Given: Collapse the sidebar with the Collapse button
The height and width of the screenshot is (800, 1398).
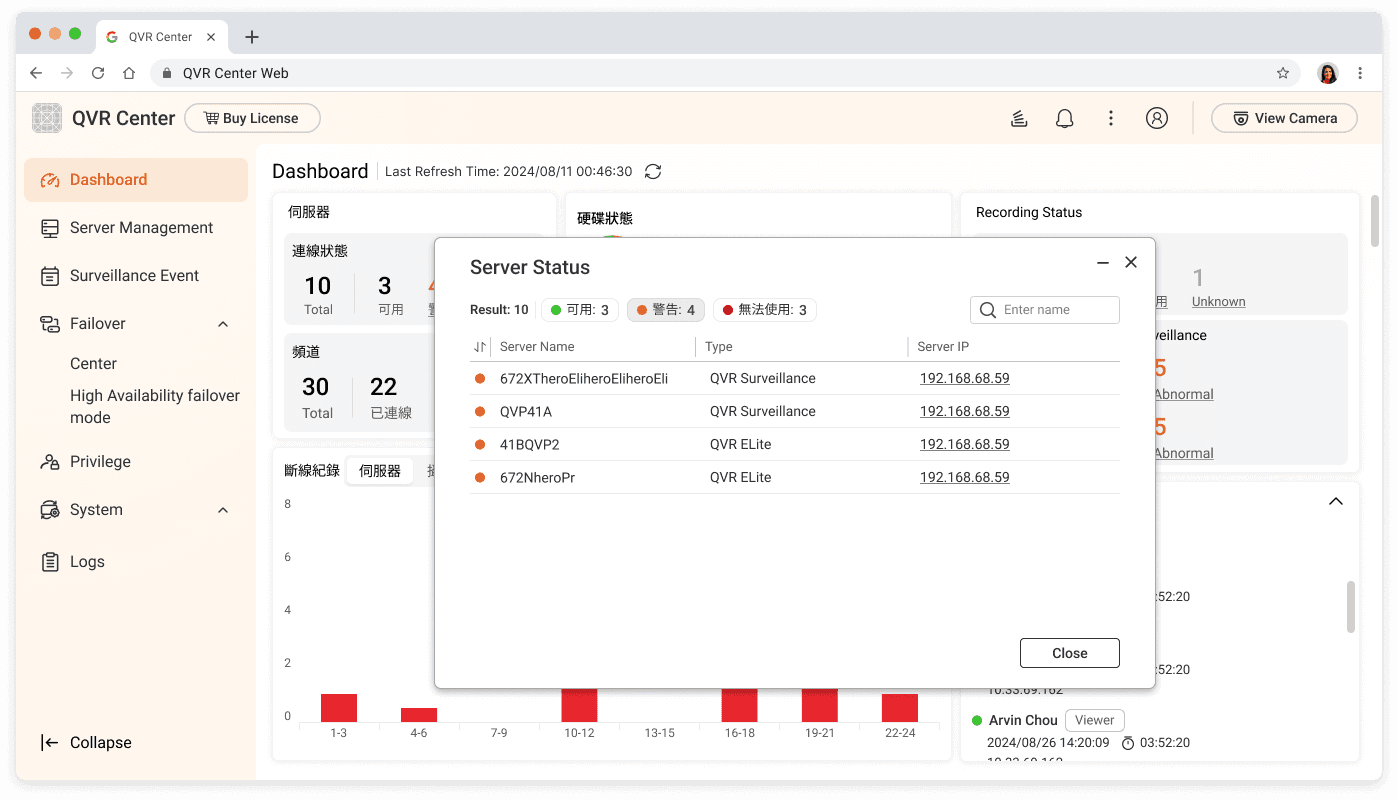Looking at the screenshot, I should (86, 743).
